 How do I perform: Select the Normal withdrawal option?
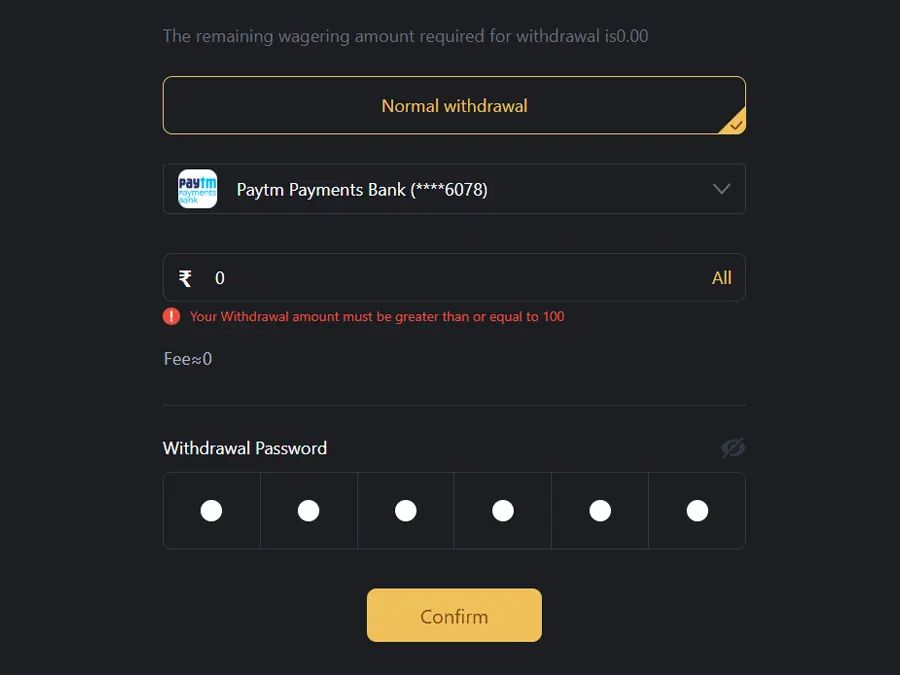coord(454,105)
